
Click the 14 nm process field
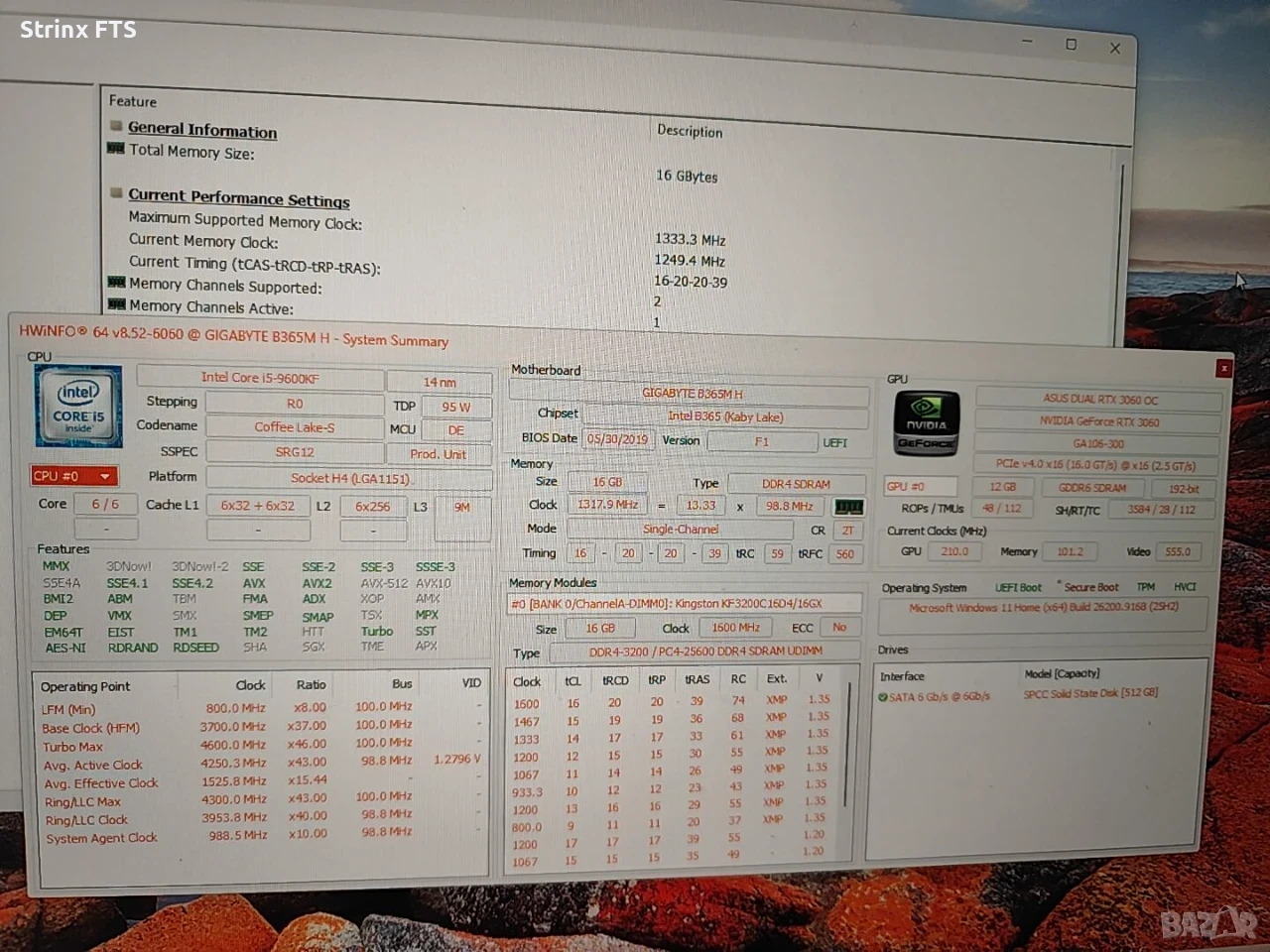coord(440,383)
